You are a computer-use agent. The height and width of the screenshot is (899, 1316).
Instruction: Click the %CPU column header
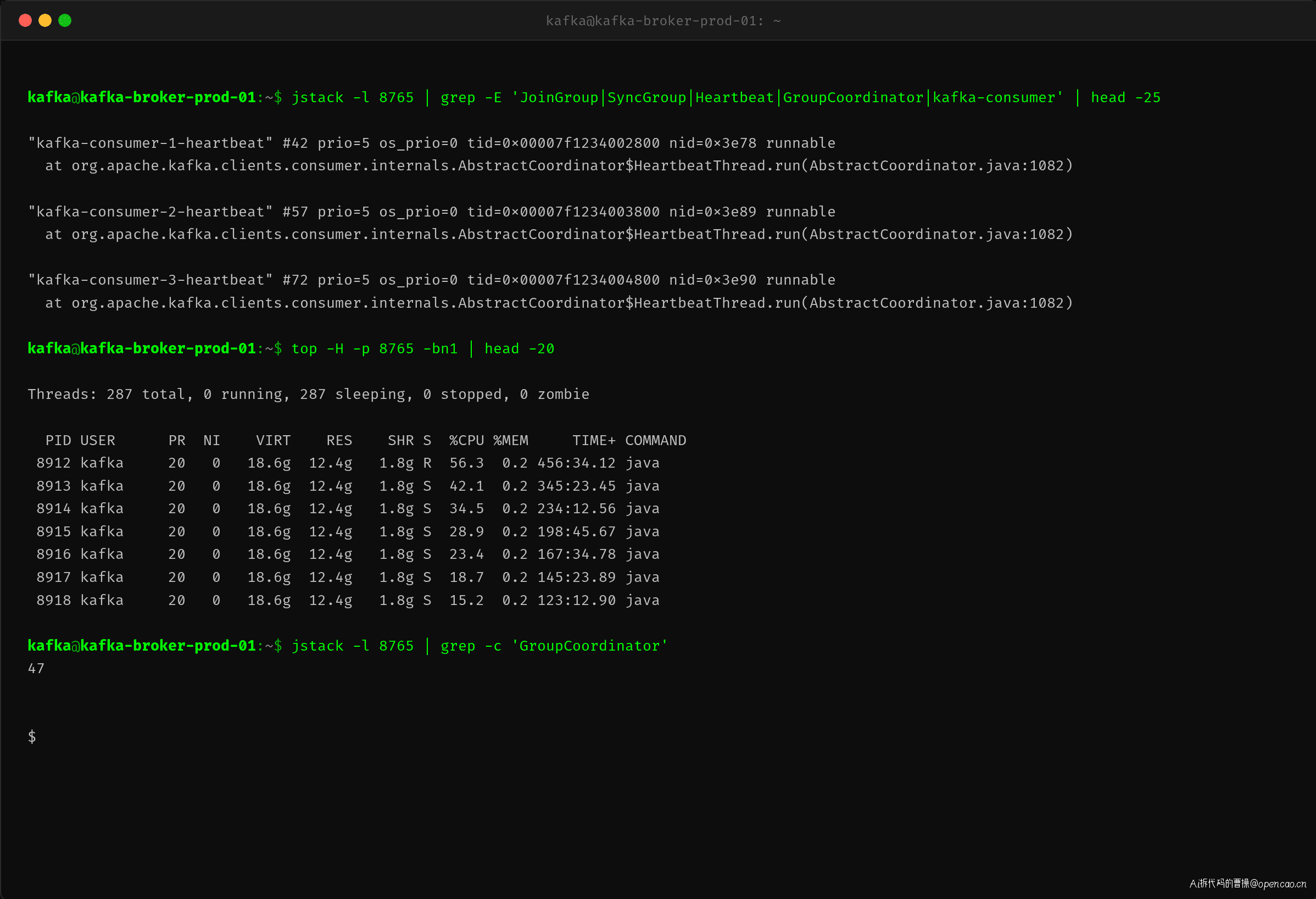coord(467,440)
